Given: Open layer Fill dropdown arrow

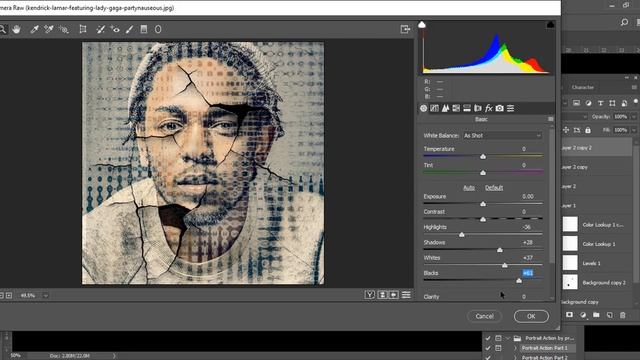Looking at the screenshot, I should [x=634, y=130].
